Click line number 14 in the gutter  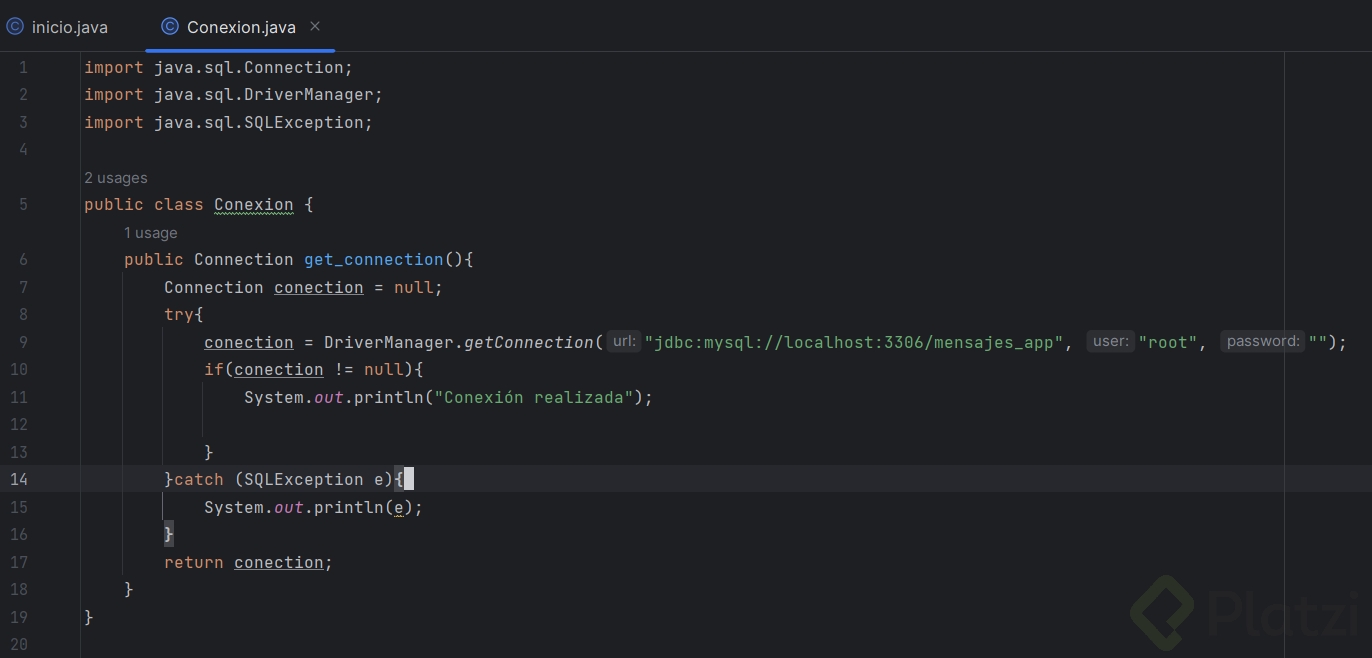[x=19, y=480]
